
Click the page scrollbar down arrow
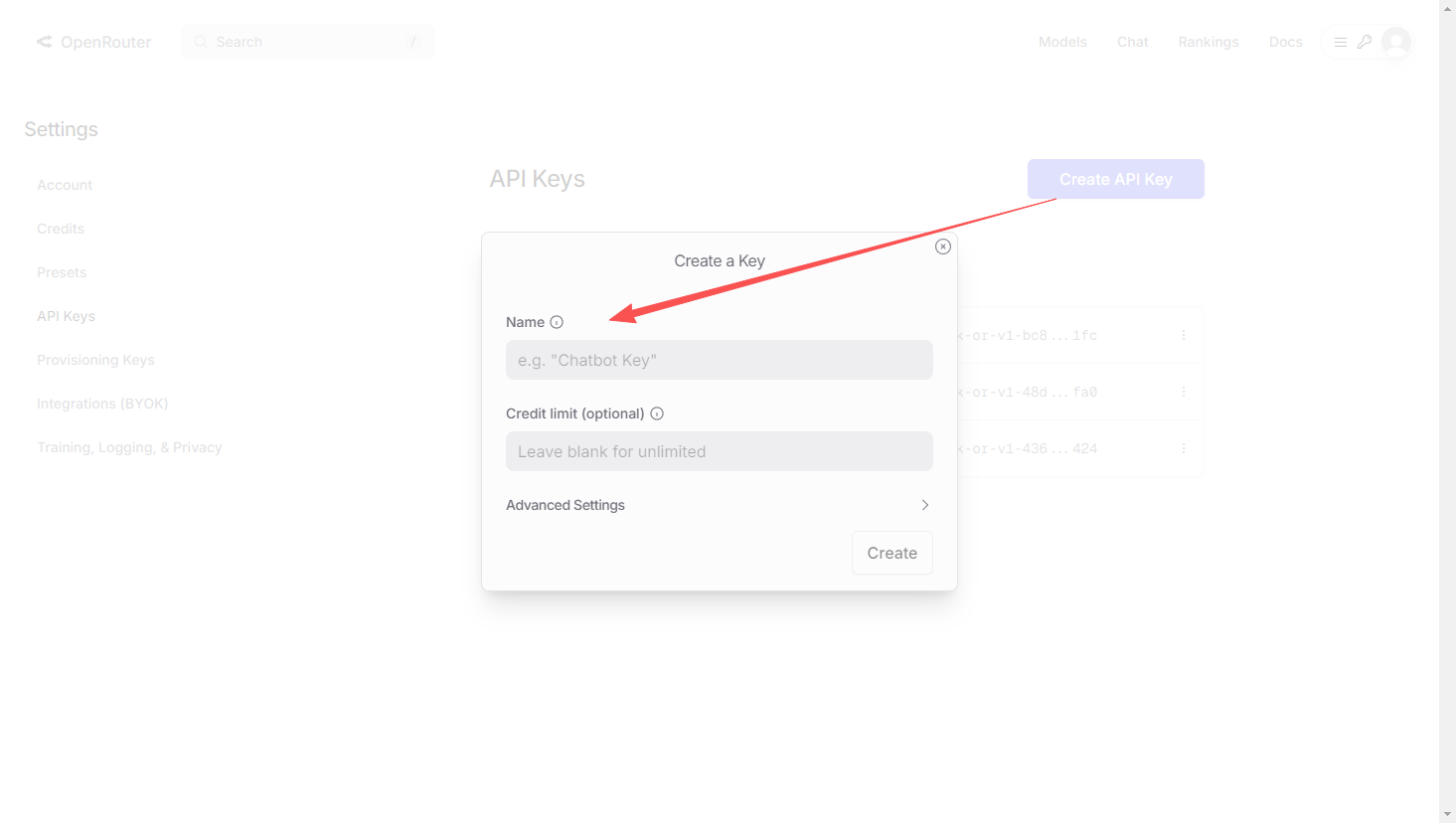pyautogui.click(x=1447, y=814)
